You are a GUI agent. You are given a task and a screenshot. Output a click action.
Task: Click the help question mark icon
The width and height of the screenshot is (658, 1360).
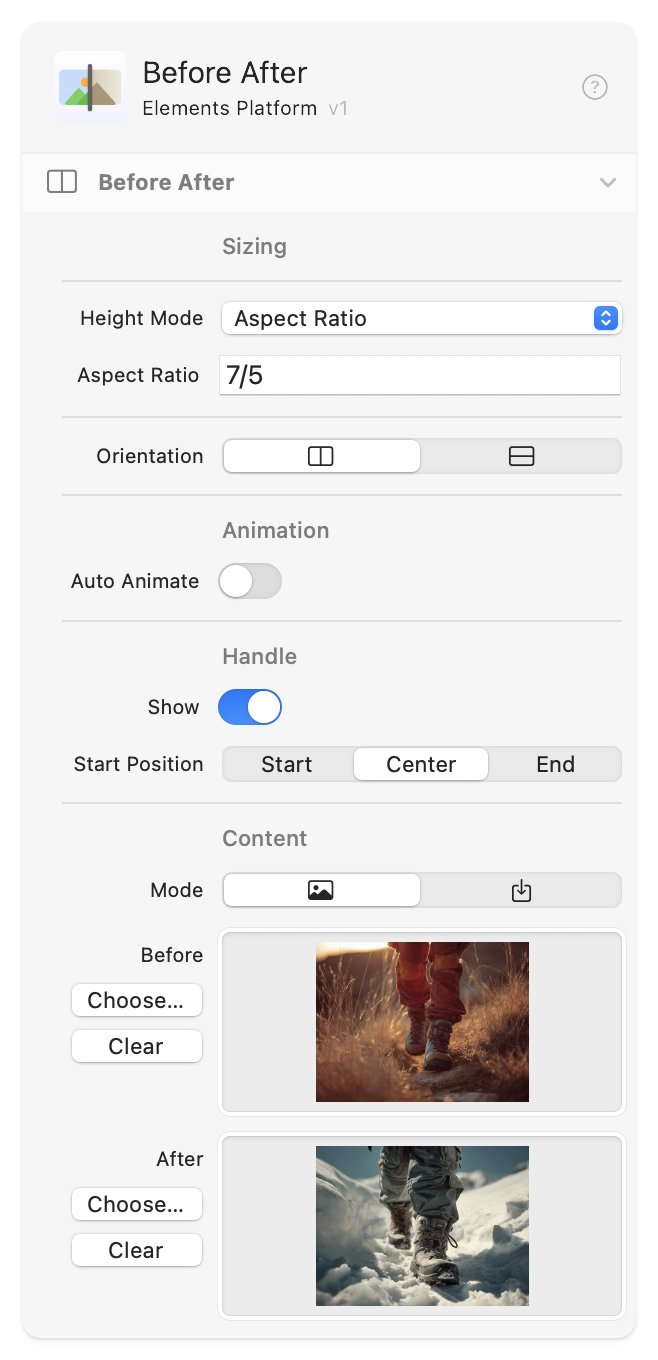[x=594, y=88]
